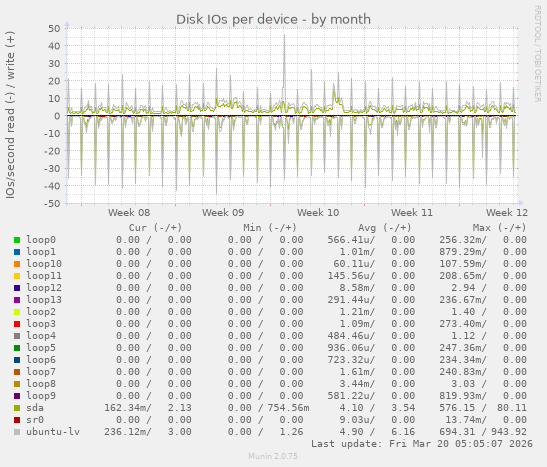The width and height of the screenshot is (547, 467).
Task: Click the sda legend label
Action: pyautogui.click(x=35, y=408)
